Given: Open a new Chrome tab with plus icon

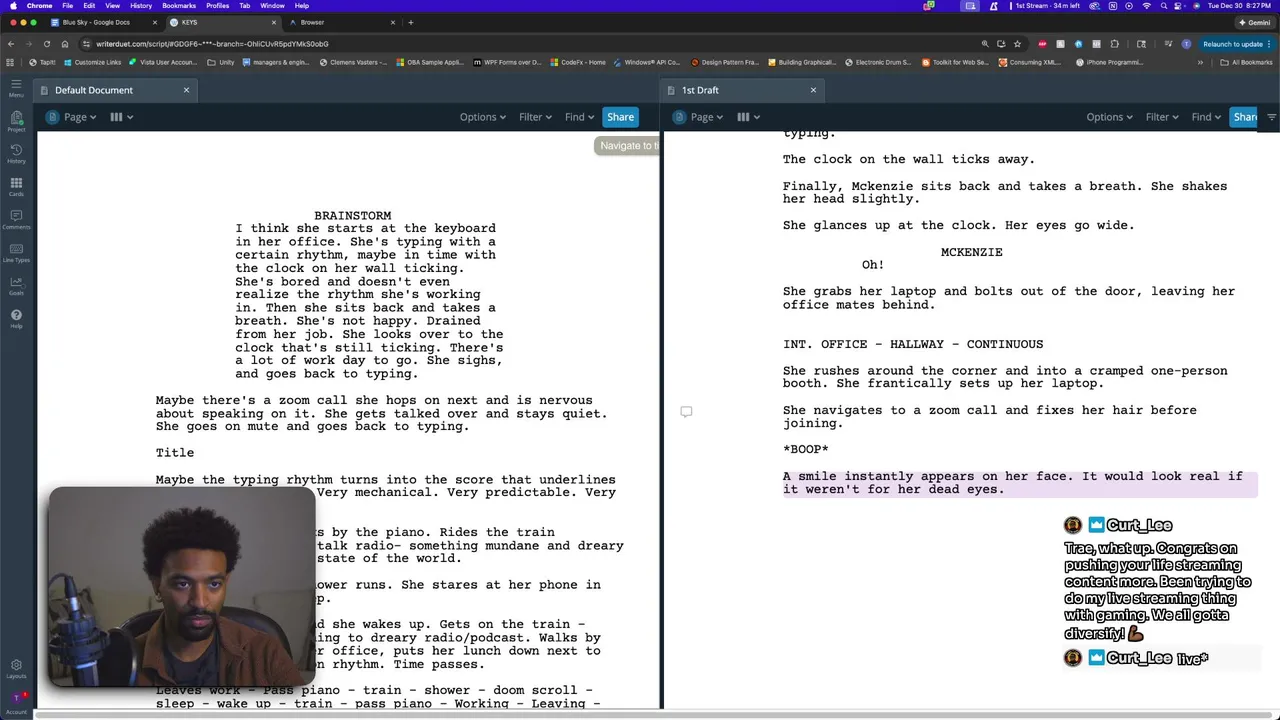Looking at the screenshot, I should 410,22.
